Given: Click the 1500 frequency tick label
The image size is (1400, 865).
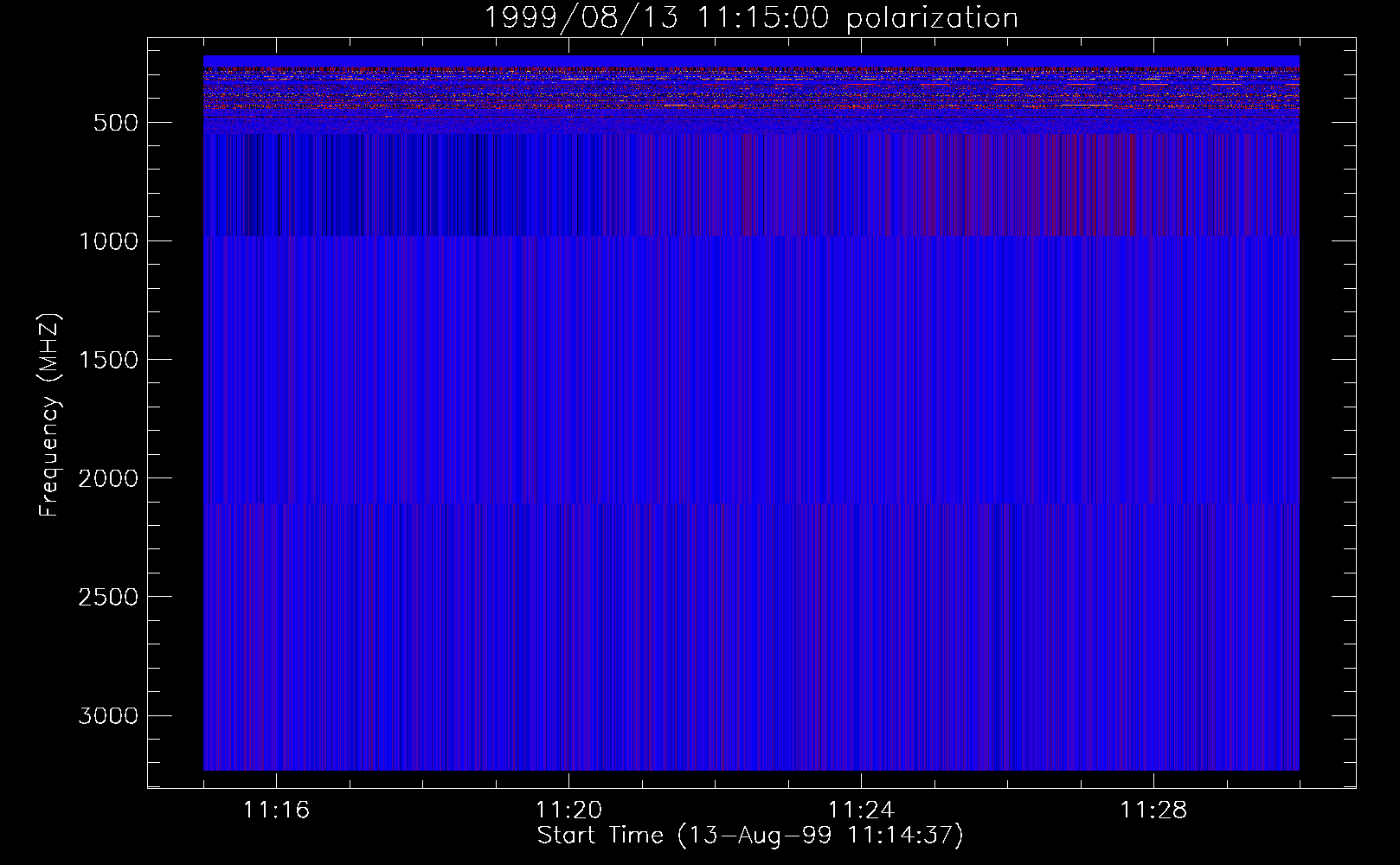Looking at the screenshot, I should pos(108,360).
